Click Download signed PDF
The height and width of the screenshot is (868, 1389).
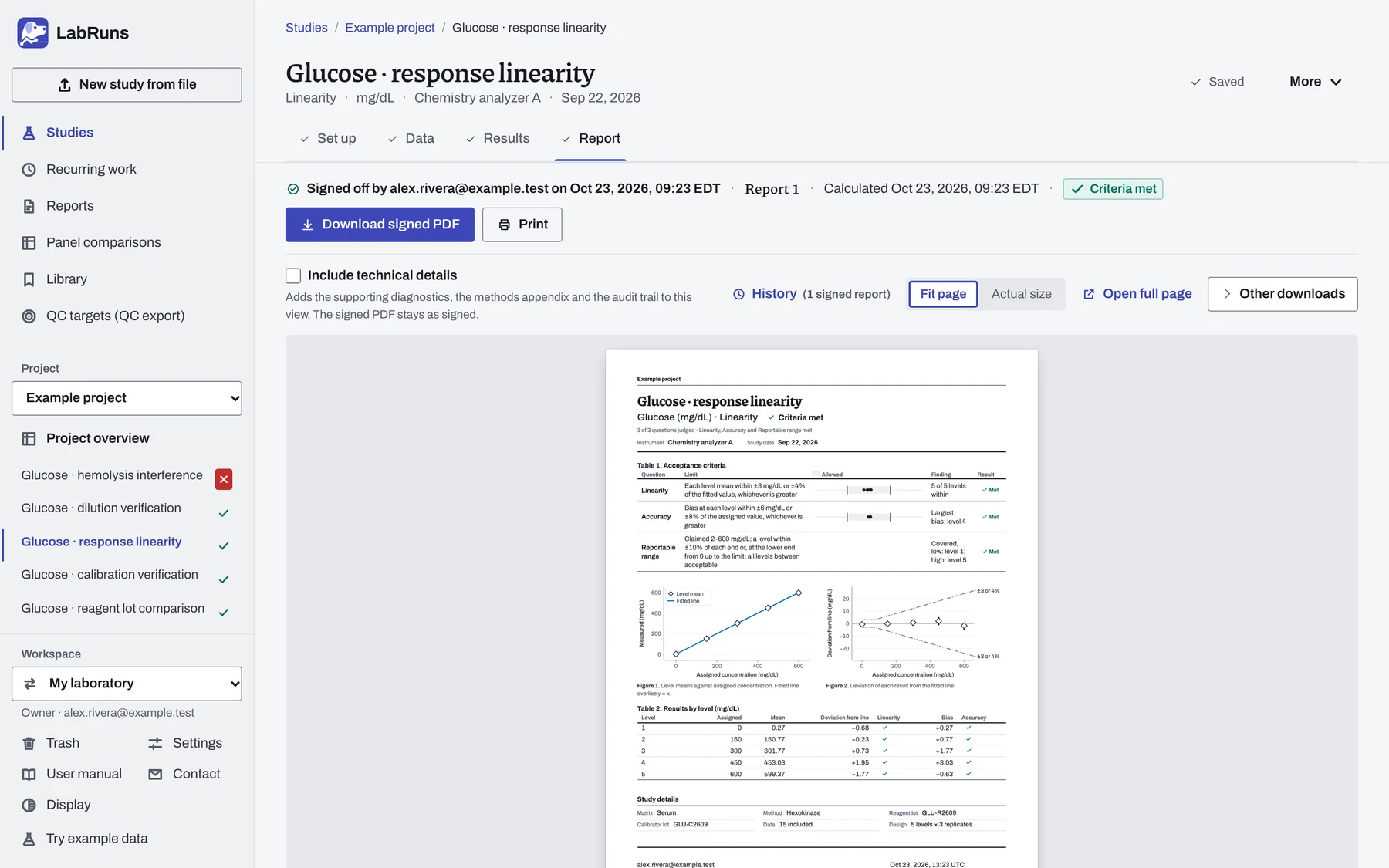pyautogui.click(x=380, y=225)
